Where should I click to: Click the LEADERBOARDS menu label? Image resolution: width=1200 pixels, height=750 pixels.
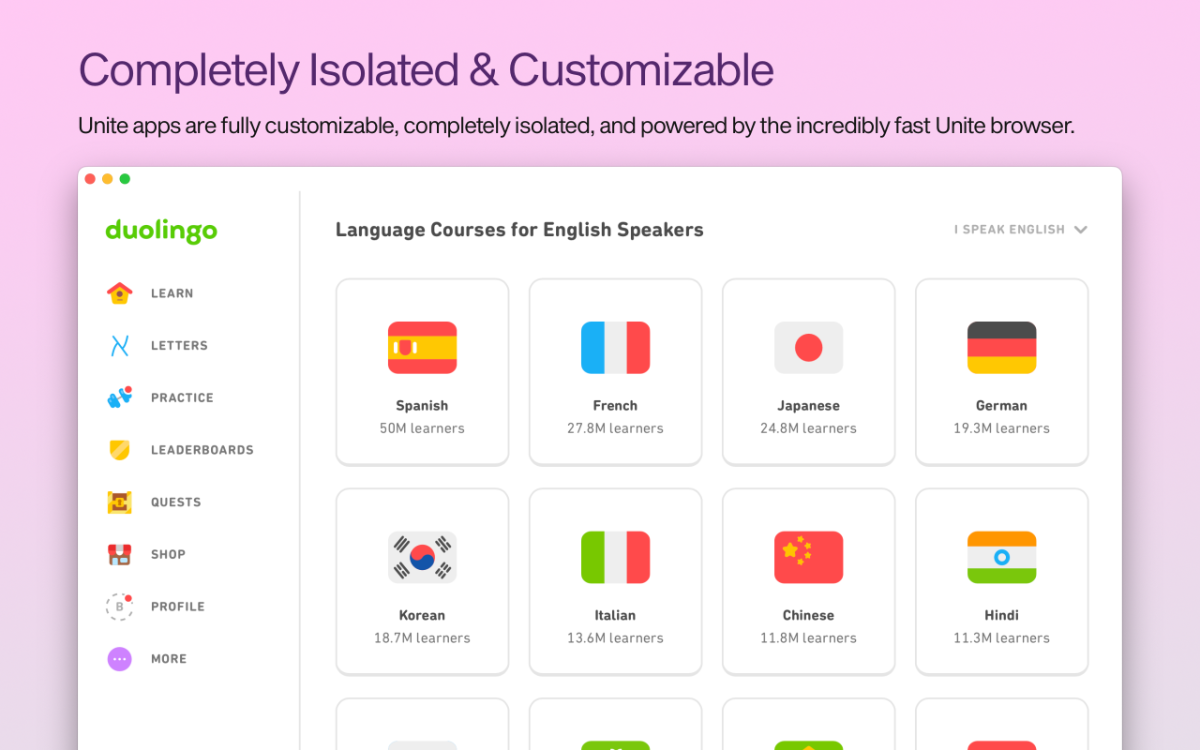point(202,450)
